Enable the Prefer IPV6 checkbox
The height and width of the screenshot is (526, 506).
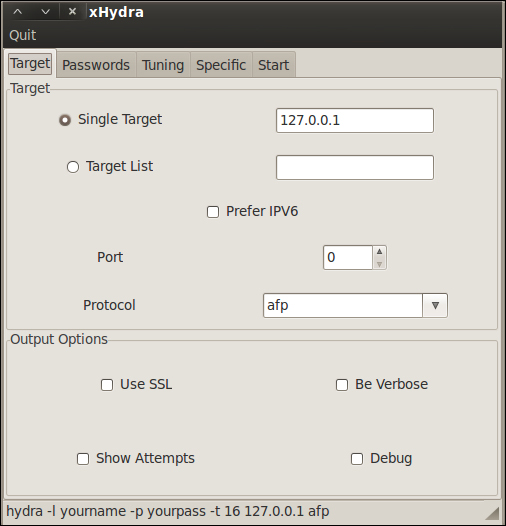pos(213,212)
